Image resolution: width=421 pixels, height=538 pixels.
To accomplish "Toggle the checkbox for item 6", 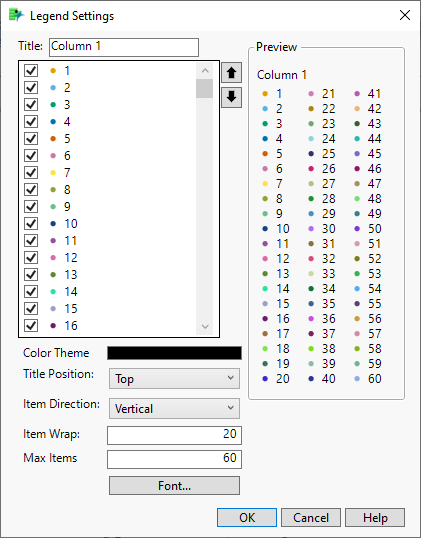I will click(31, 155).
